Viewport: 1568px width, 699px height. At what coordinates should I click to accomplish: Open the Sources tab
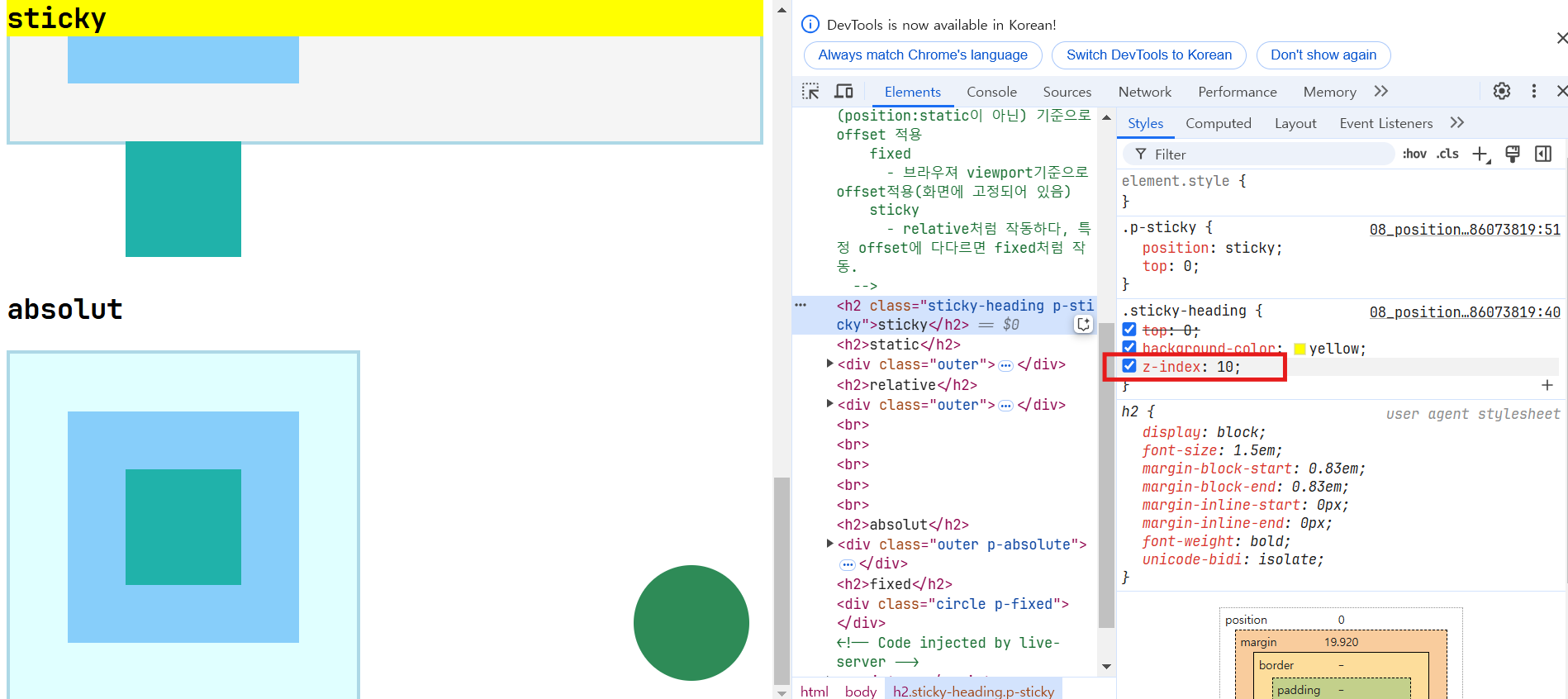(1067, 92)
